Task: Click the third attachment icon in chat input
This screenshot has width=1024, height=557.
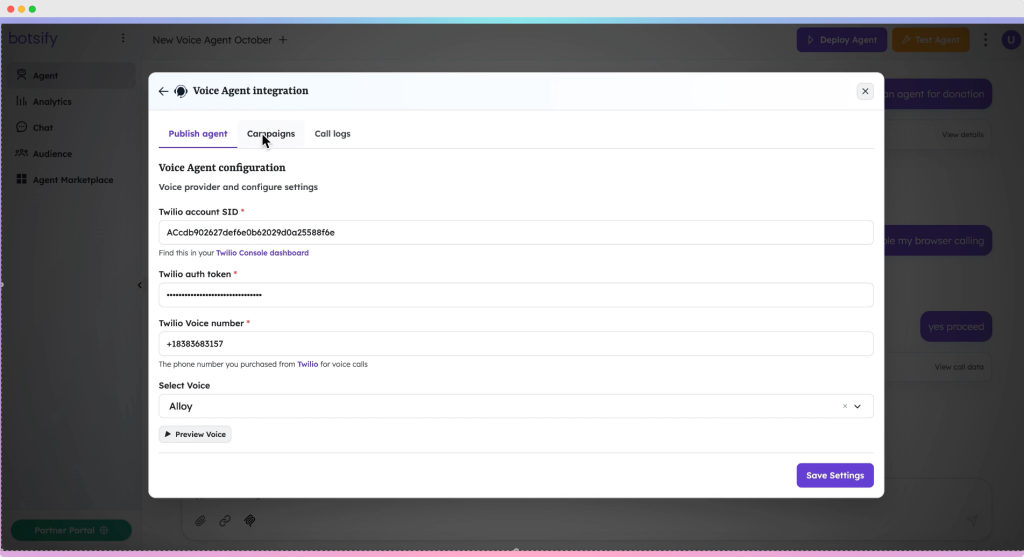Action: click(x=249, y=521)
